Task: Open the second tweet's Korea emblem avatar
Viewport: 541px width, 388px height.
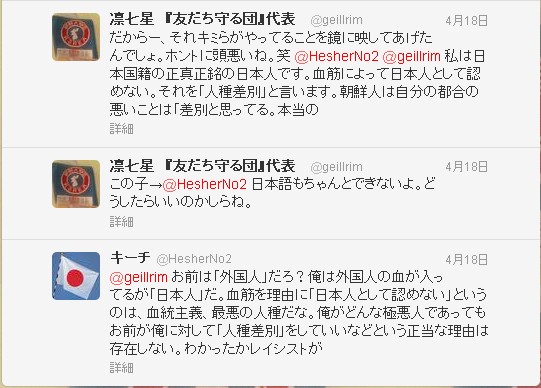Action: coord(76,184)
